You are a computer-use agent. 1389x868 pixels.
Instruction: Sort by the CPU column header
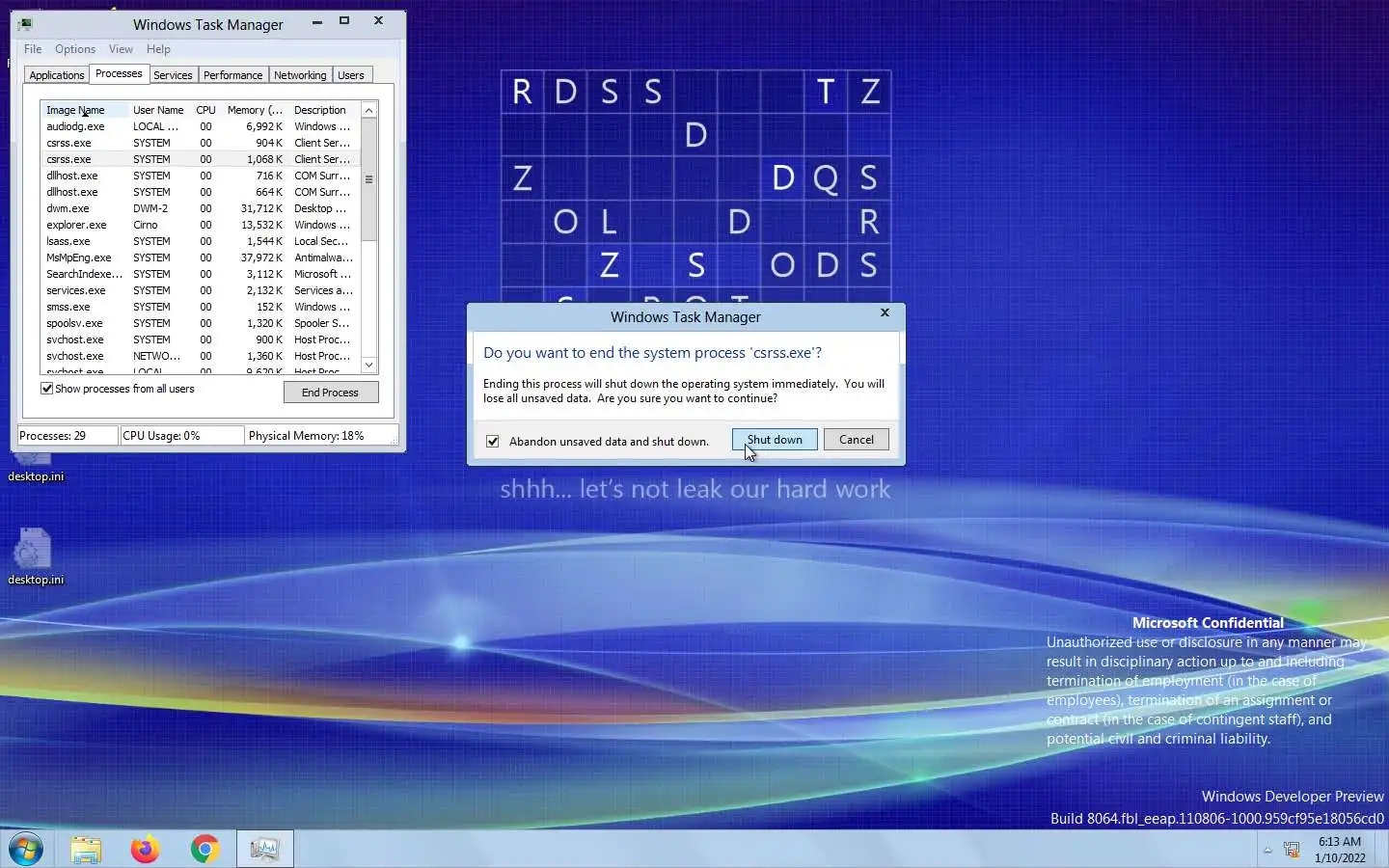click(x=205, y=110)
